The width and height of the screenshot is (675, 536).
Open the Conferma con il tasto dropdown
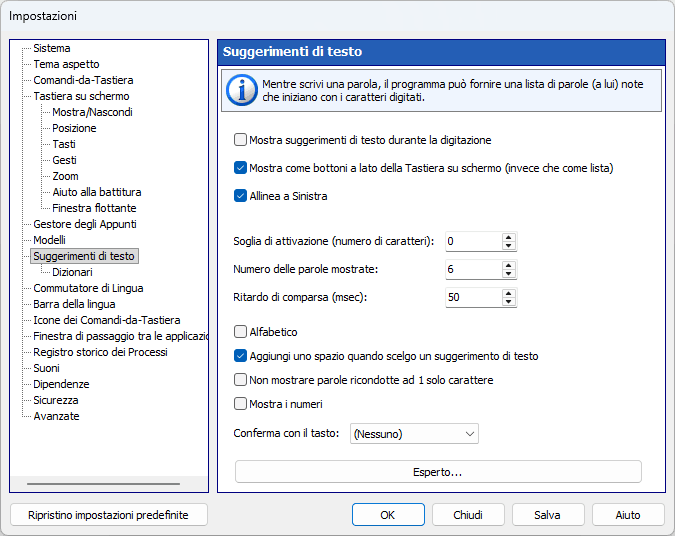point(414,434)
